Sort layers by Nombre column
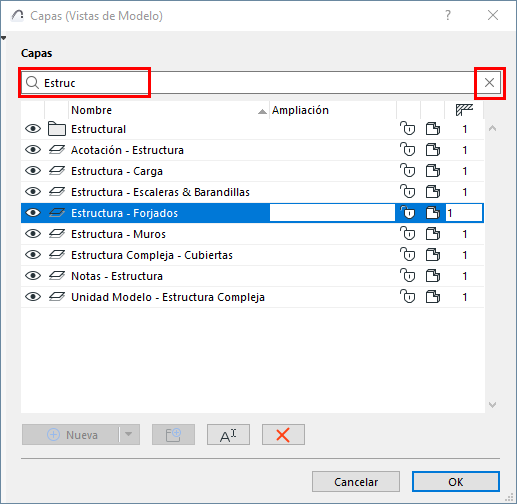517x504 pixels. click(169, 110)
